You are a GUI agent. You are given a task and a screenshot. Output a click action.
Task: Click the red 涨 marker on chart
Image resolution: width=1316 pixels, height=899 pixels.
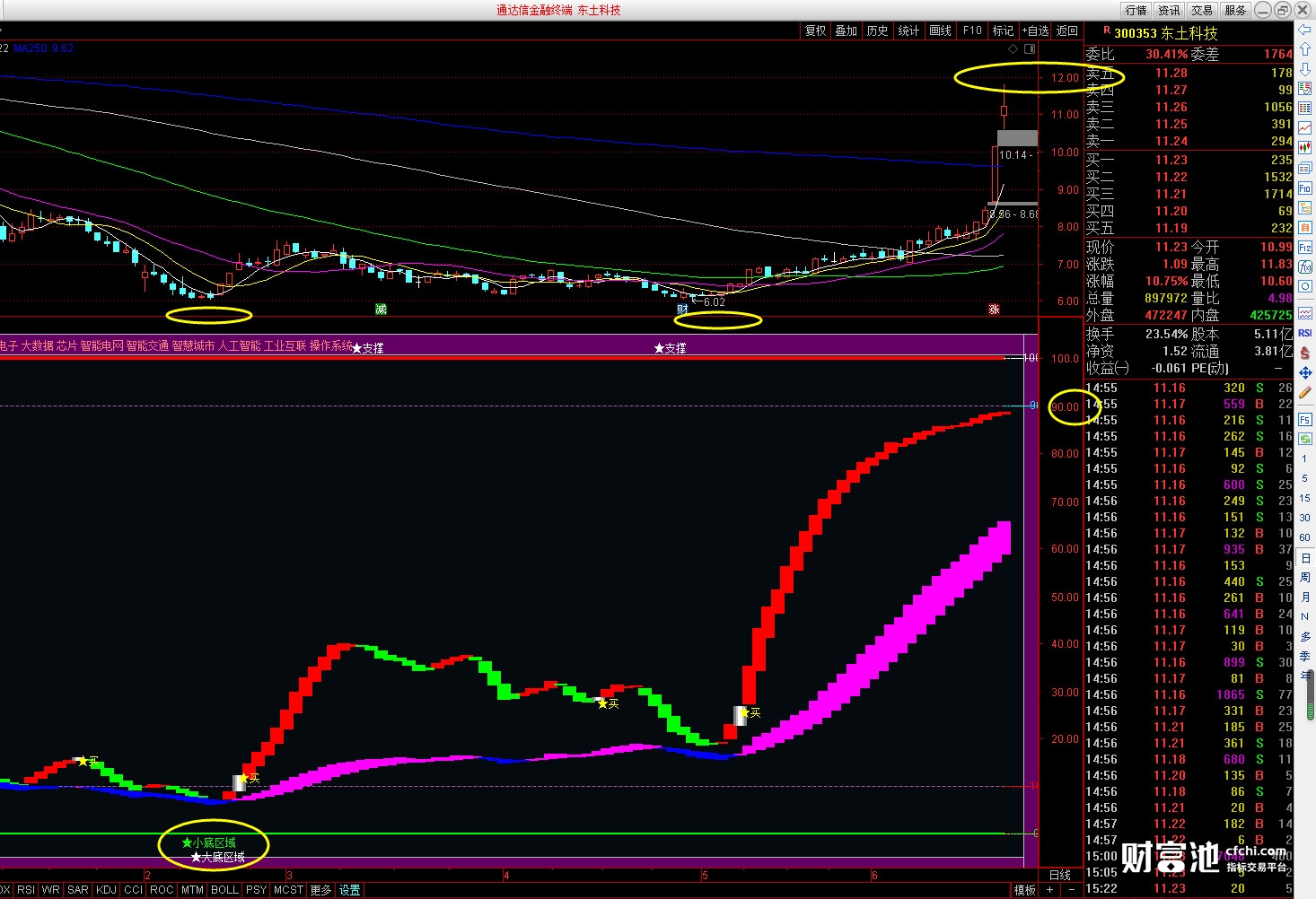coord(994,309)
